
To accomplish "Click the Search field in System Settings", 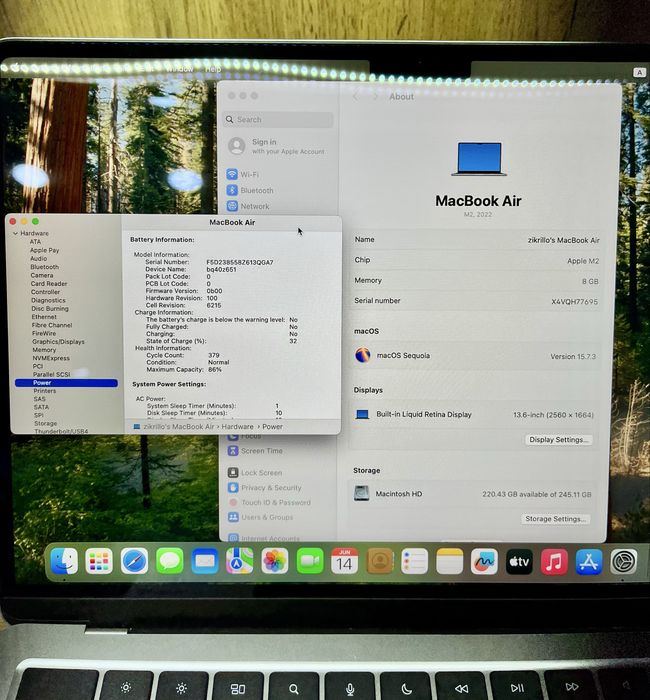I will pos(278,120).
